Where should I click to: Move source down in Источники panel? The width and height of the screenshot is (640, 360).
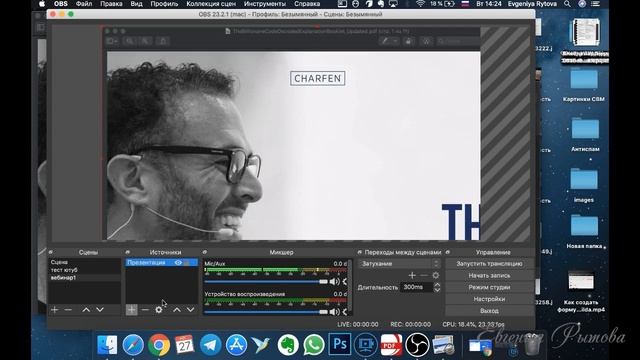(x=191, y=310)
